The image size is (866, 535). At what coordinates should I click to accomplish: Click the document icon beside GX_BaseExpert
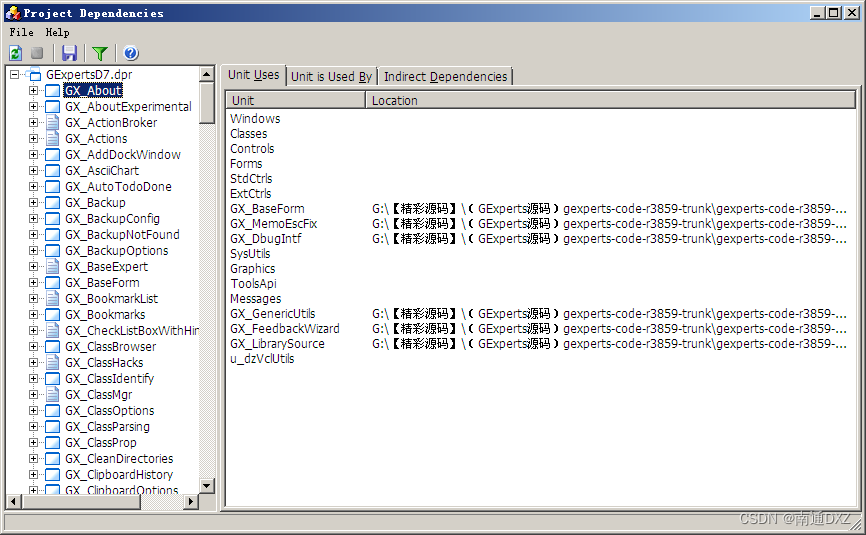click(x=52, y=267)
